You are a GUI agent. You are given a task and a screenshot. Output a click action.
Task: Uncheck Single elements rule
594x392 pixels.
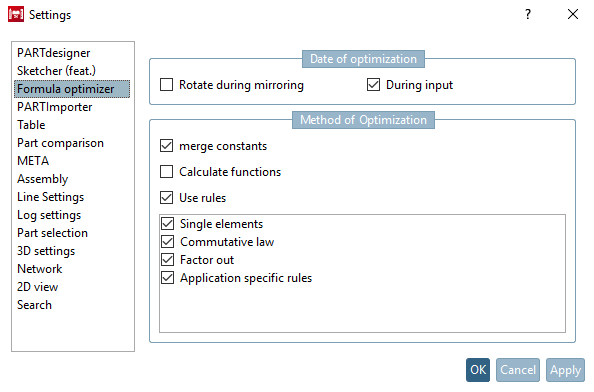(x=167, y=223)
